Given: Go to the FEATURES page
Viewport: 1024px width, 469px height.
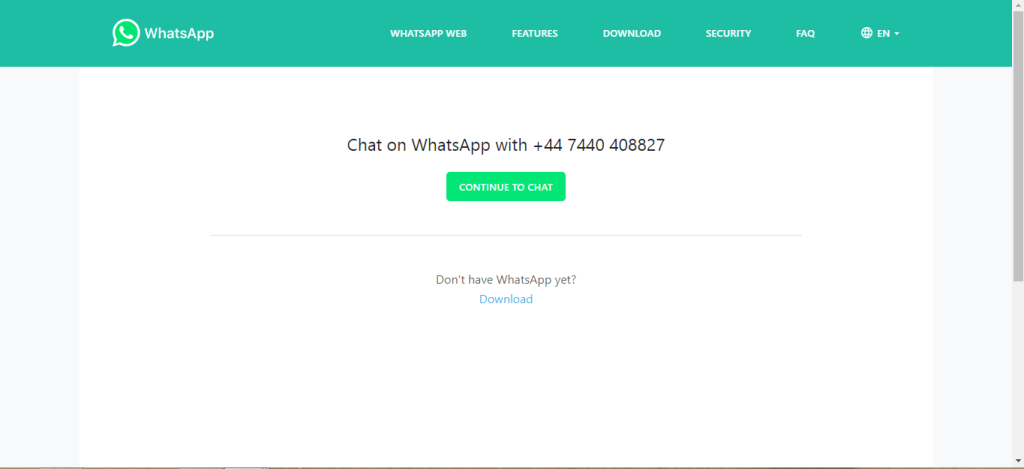Looking at the screenshot, I should (535, 33).
